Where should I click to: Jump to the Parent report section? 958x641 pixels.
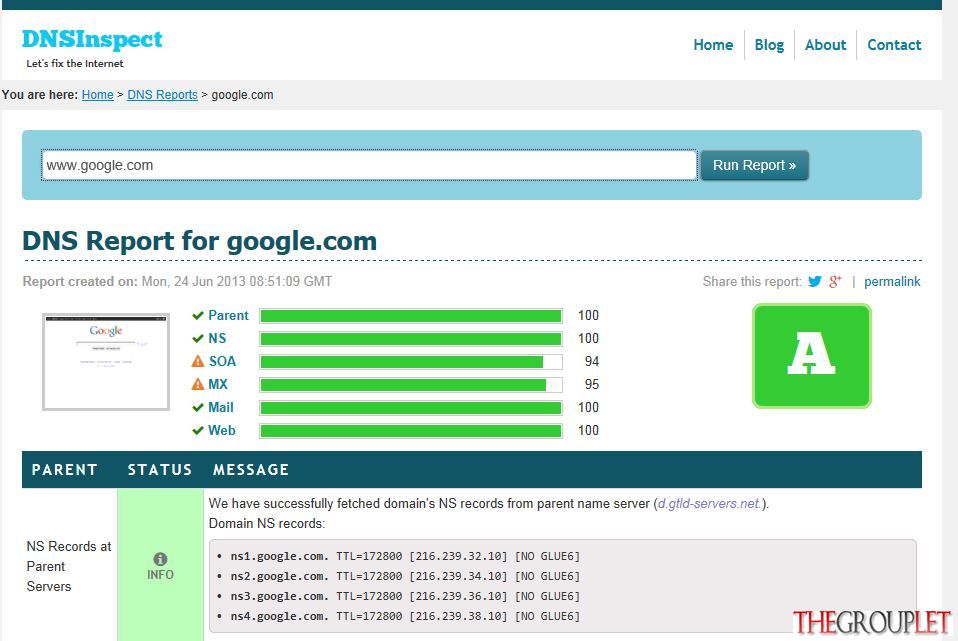click(x=229, y=315)
